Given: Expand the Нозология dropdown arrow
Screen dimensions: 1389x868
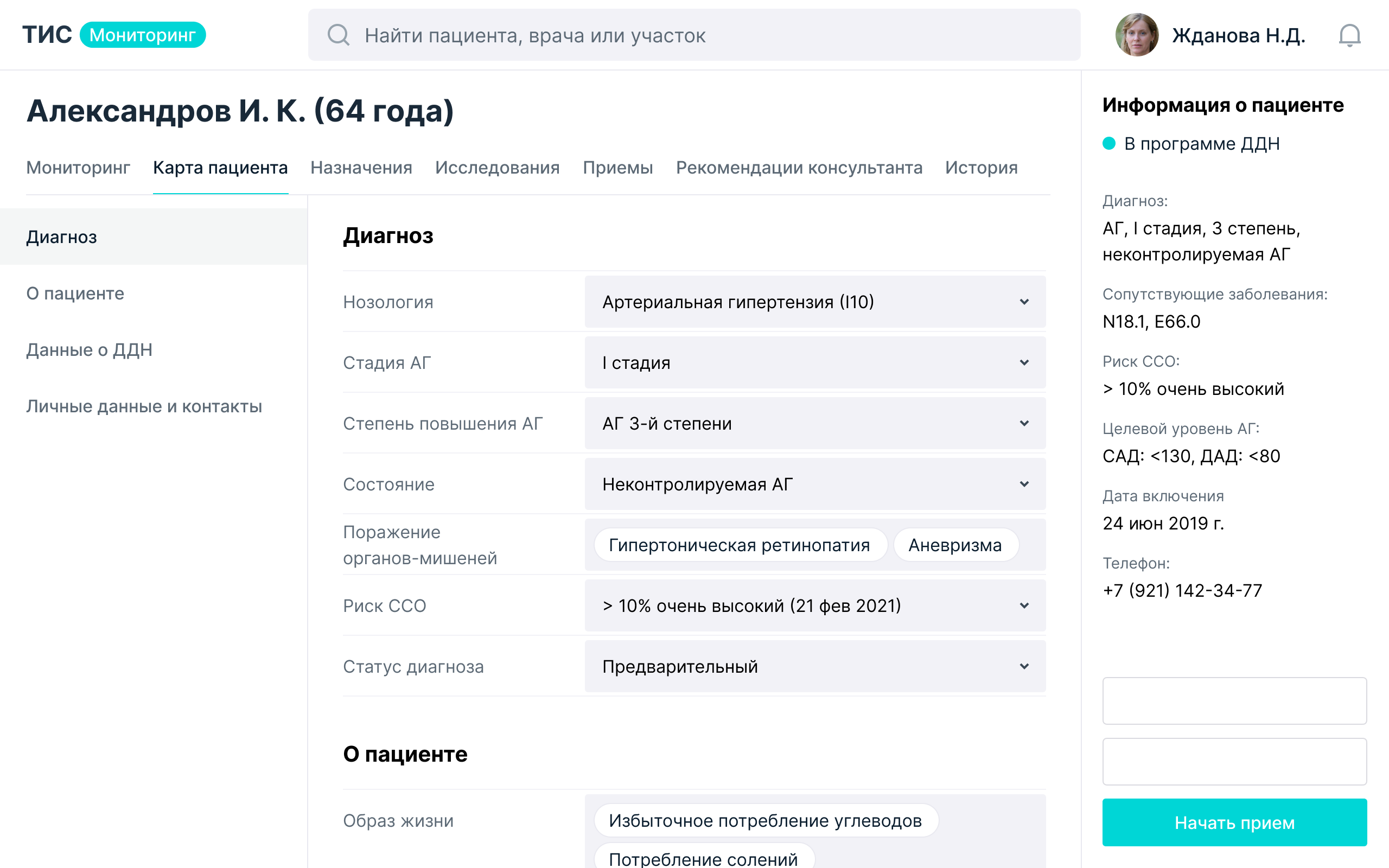Looking at the screenshot, I should click(x=1024, y=302).
